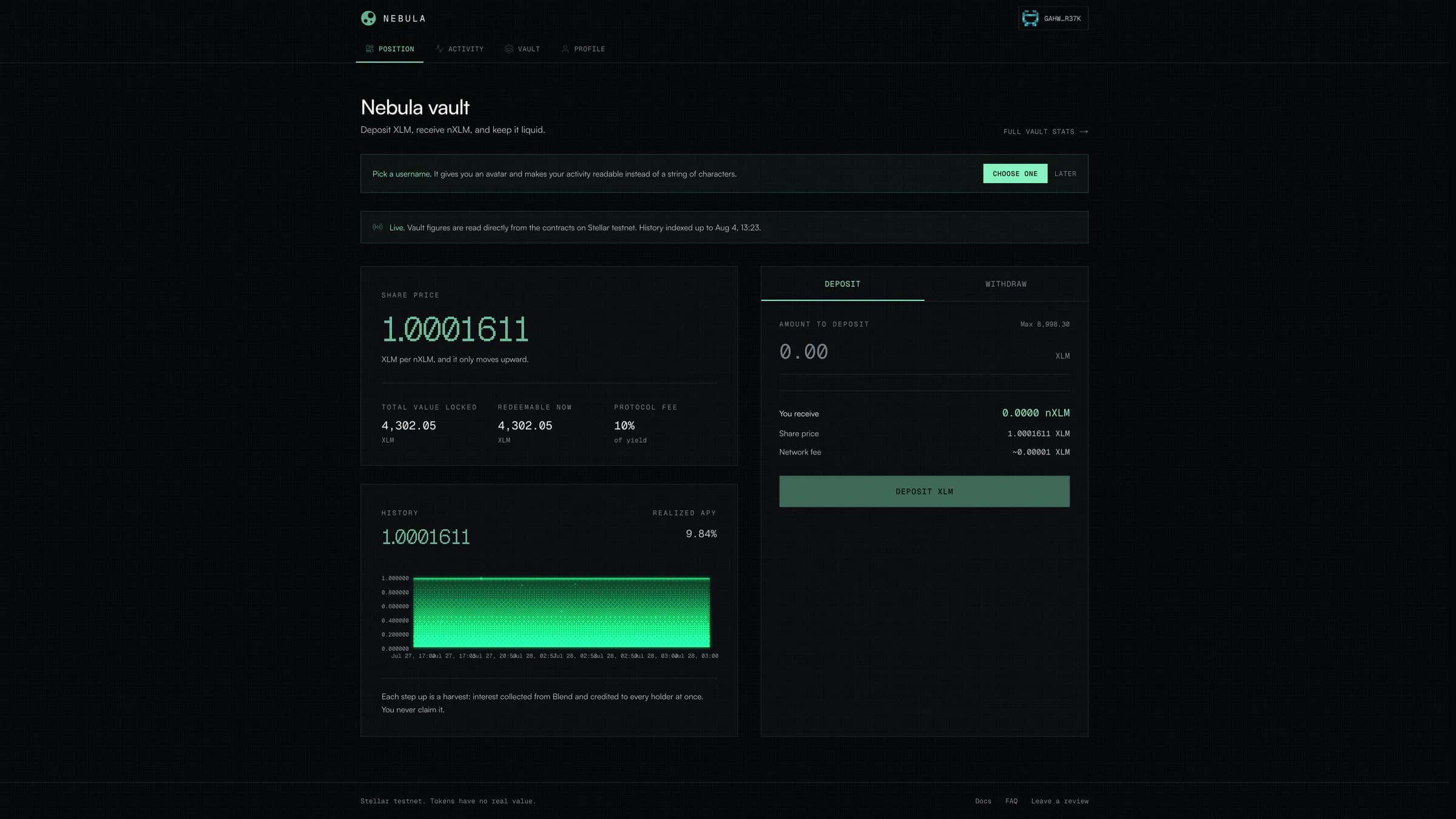The image size is (1456, 819).
Task: Click the 0.600000 y-axis chart label
Action: (395, 607)
